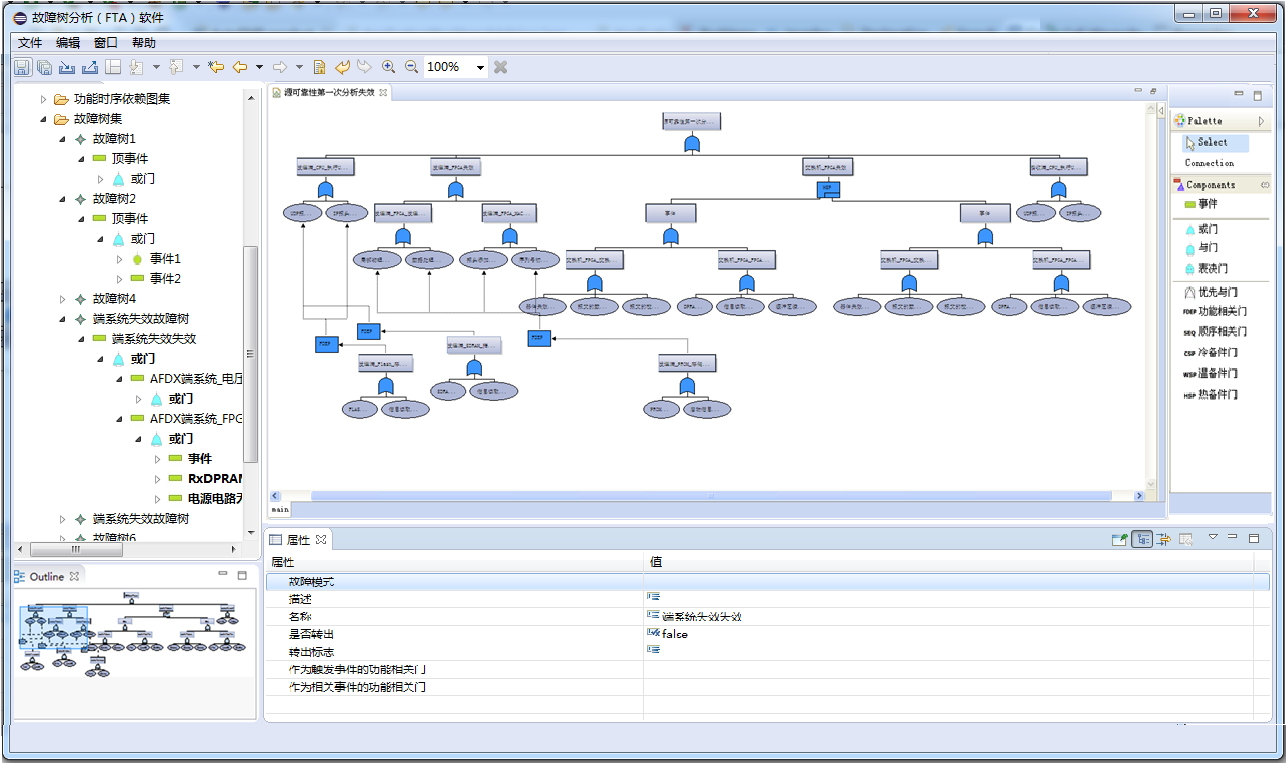
Task: Click the Components drawer header
Action: [x=1220, y=185]
